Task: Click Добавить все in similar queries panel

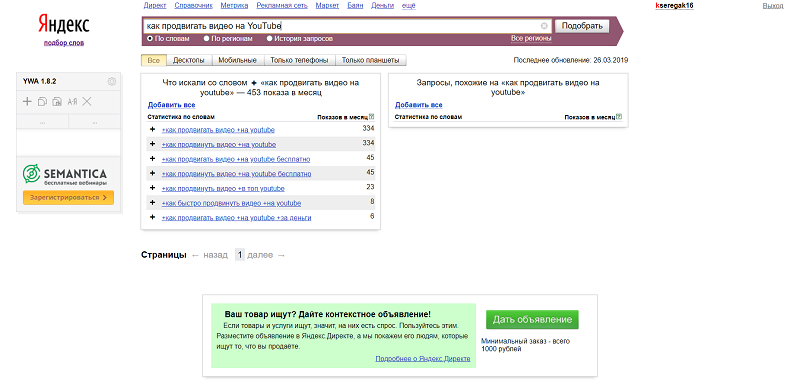Action: tap(418, 105)
